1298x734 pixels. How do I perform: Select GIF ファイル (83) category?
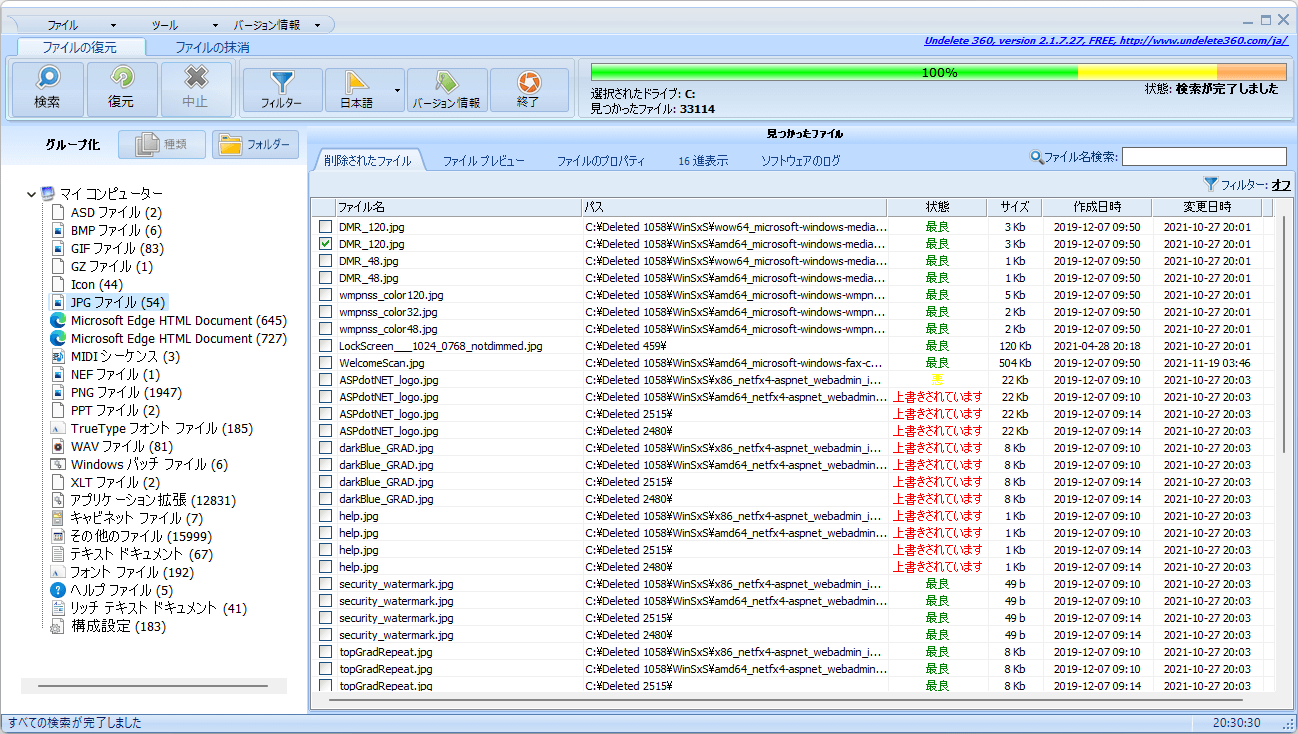point(117,248)
